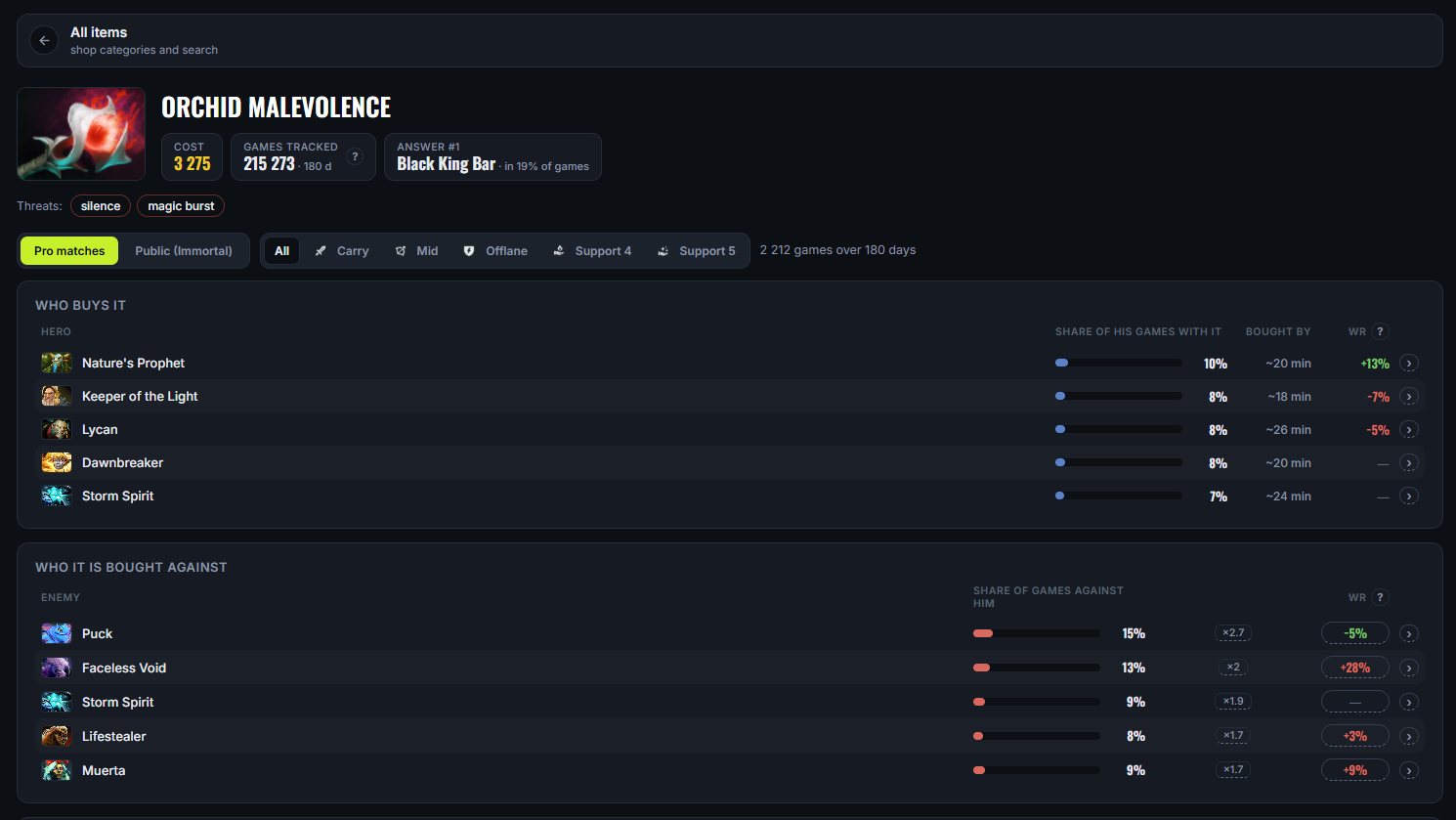Click Lycan hero portrait icon
This screenshot has height=820, width=1456.
57,429
